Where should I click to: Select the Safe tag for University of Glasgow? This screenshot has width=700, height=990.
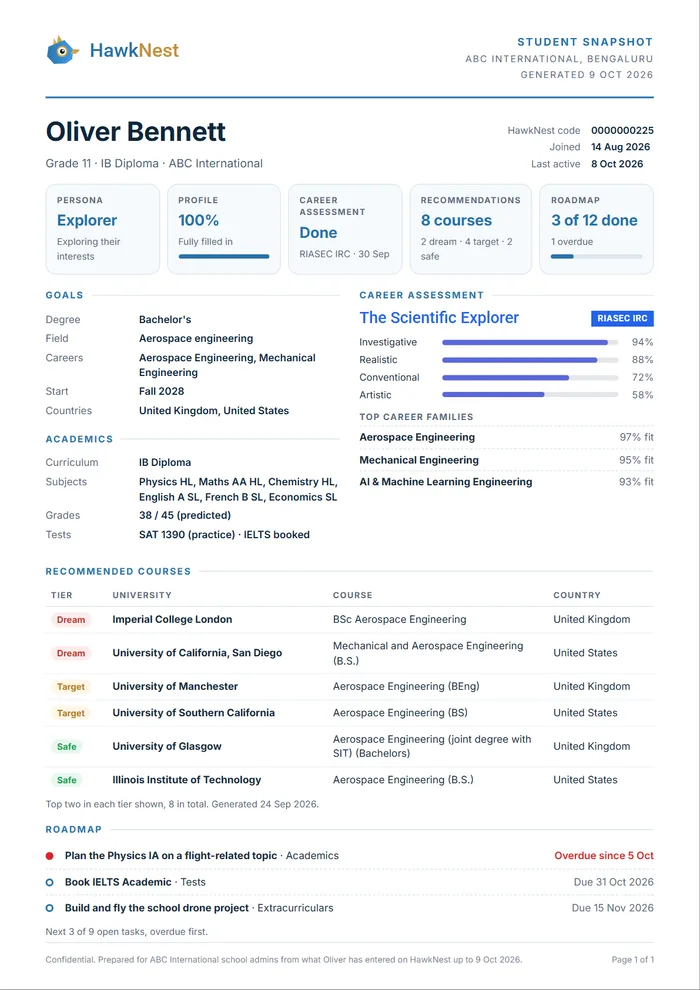[66, 746]
